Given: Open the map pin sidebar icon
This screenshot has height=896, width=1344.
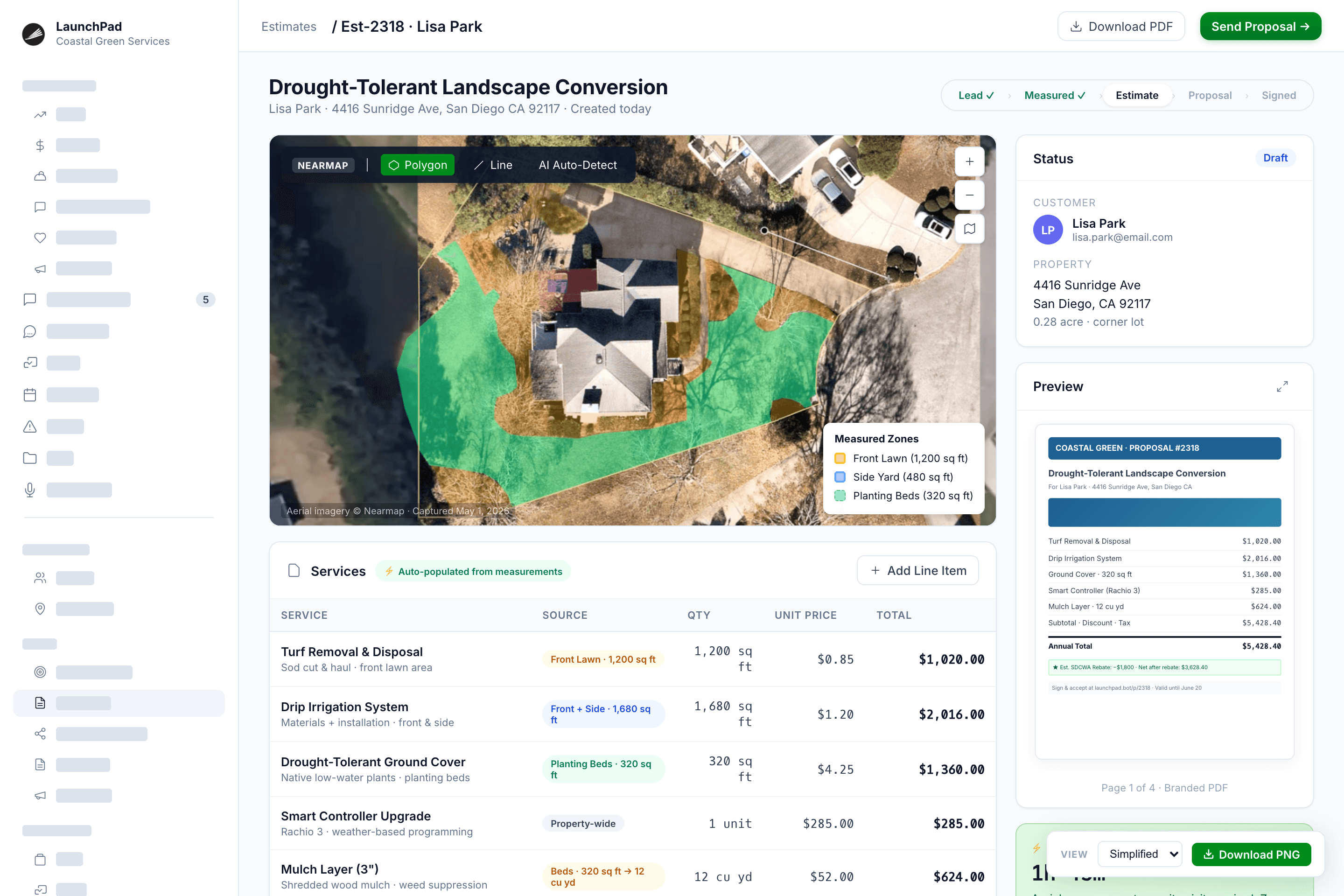Looking at the screenshot, I should click(40, 609).
